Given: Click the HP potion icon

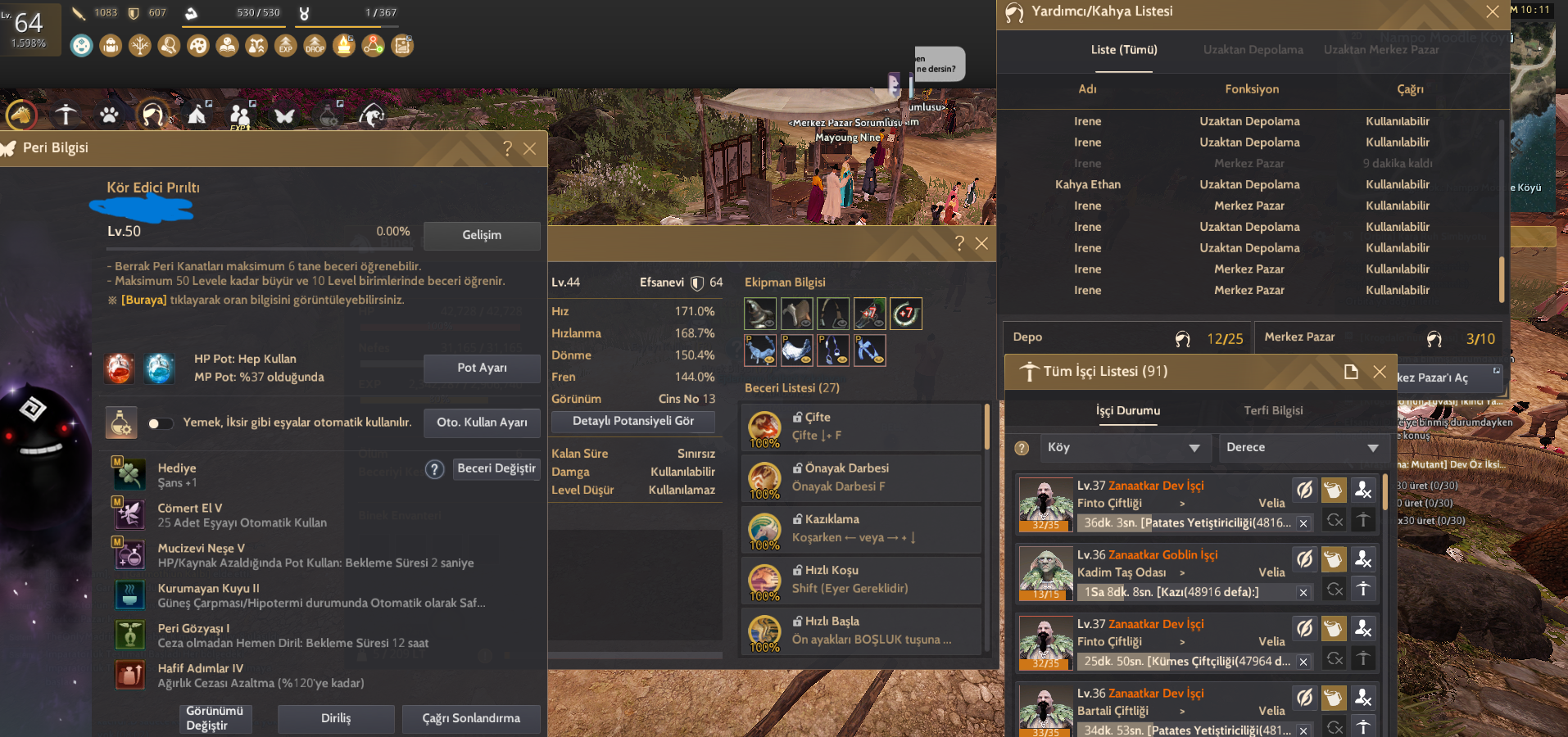Looking at the screenshot, I should (120, 368).
